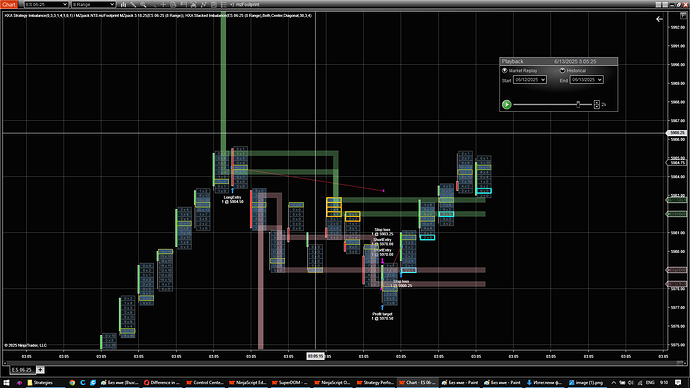Switch to the ES 06-25 chart tab
Image resolution: width=690 pixels, height=388 pixels.
pos(22,370)
